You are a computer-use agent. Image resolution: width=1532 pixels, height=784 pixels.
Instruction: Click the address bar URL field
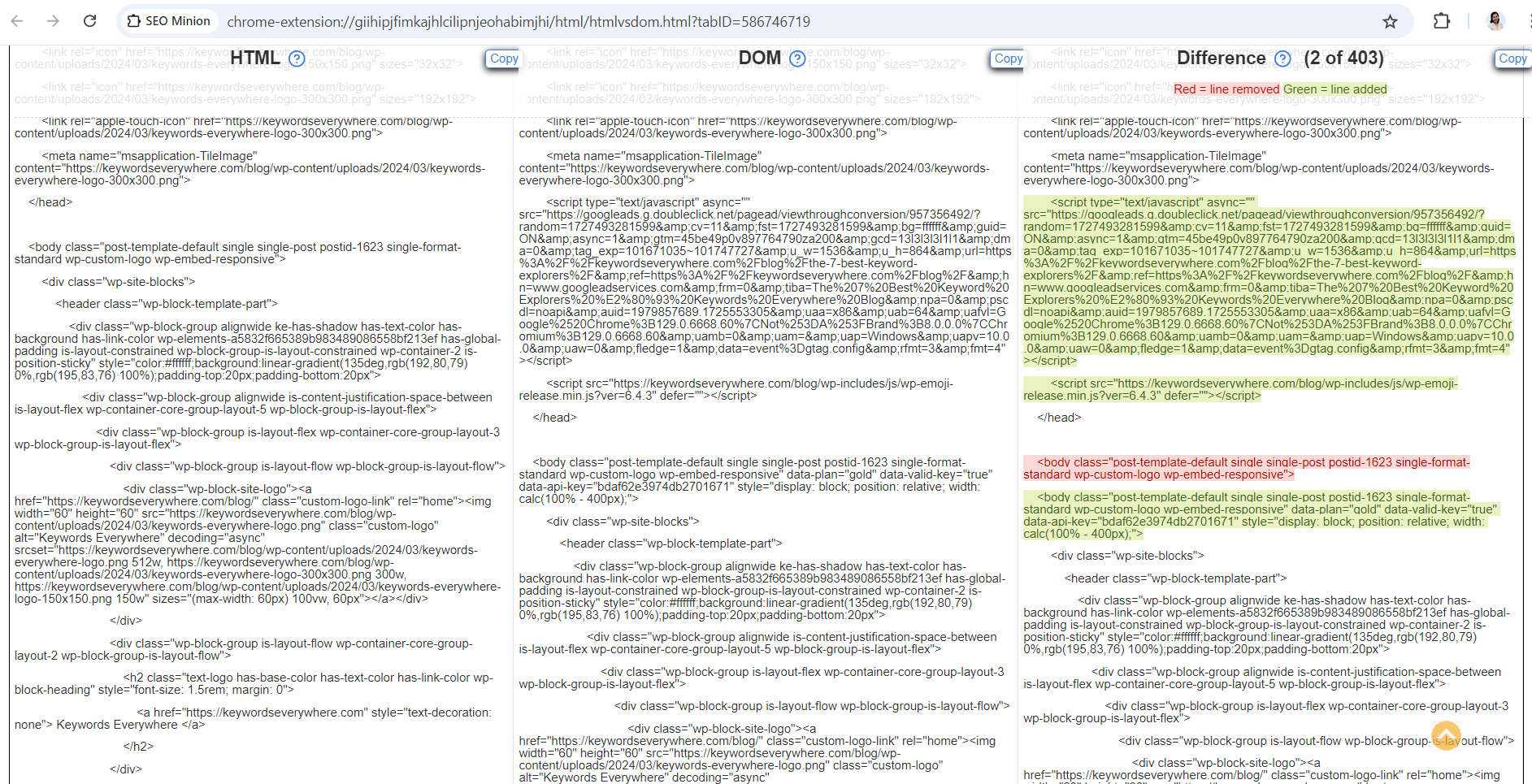[519, 21]
